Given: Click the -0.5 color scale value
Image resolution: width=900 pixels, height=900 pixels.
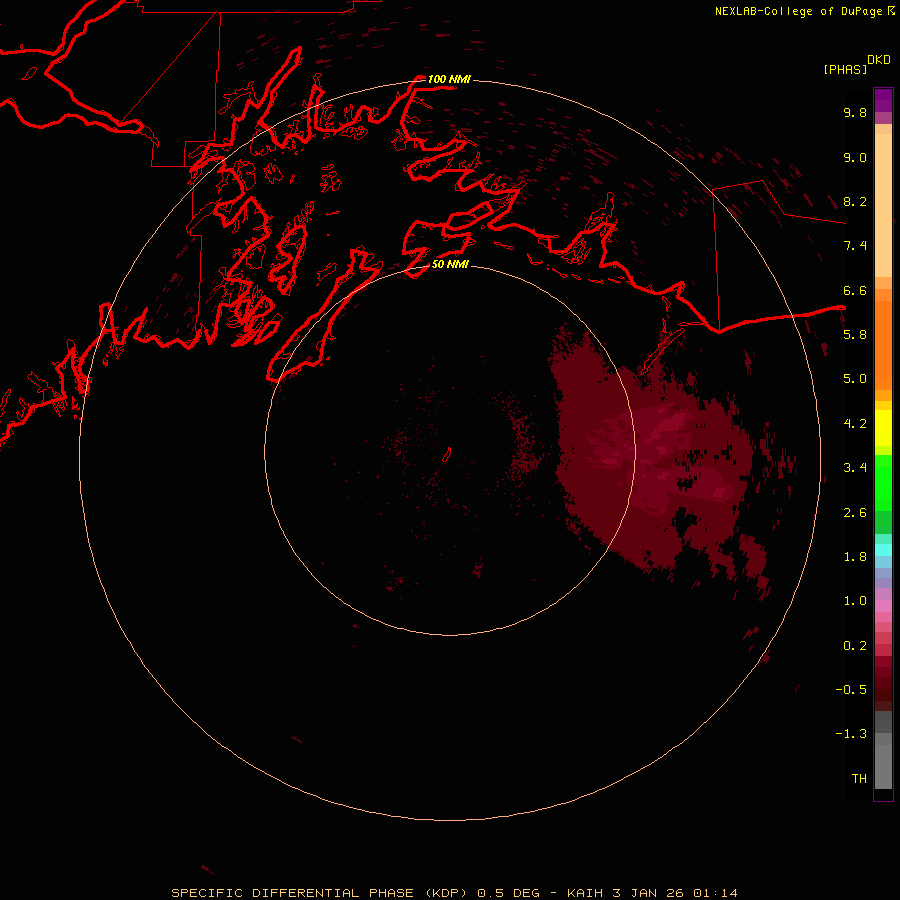Looking at the screenshot, I should pyautogui.click(x=851, y=689).
